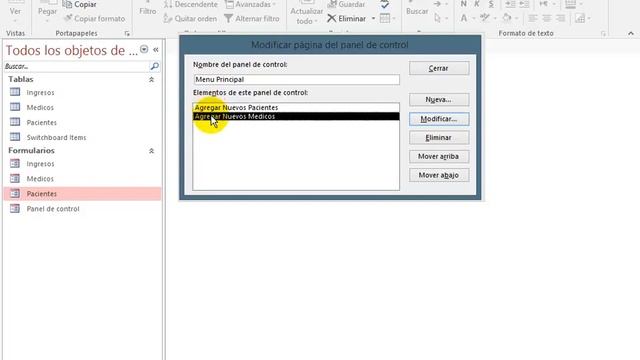Open the Ver views button
Image resolution: width=640 pixels, height=360 pixels.
point(15,12)
